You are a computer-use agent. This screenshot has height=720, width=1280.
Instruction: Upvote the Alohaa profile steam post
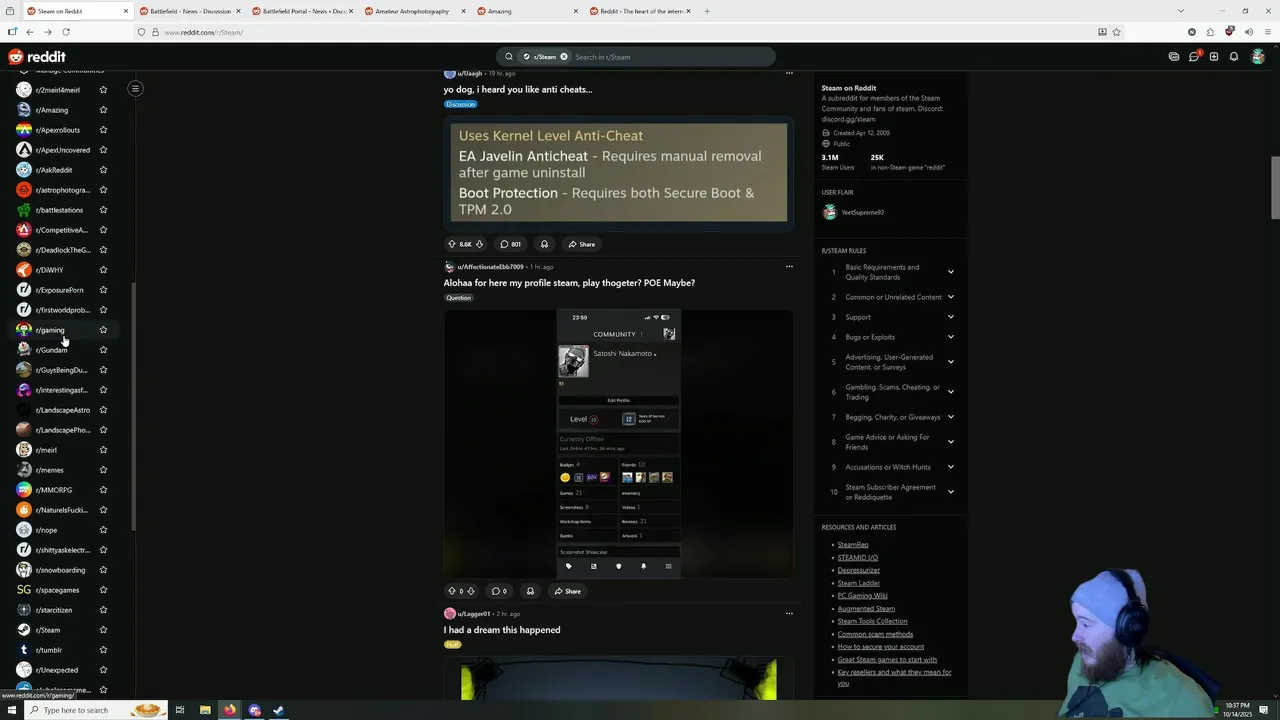point(451,591)
